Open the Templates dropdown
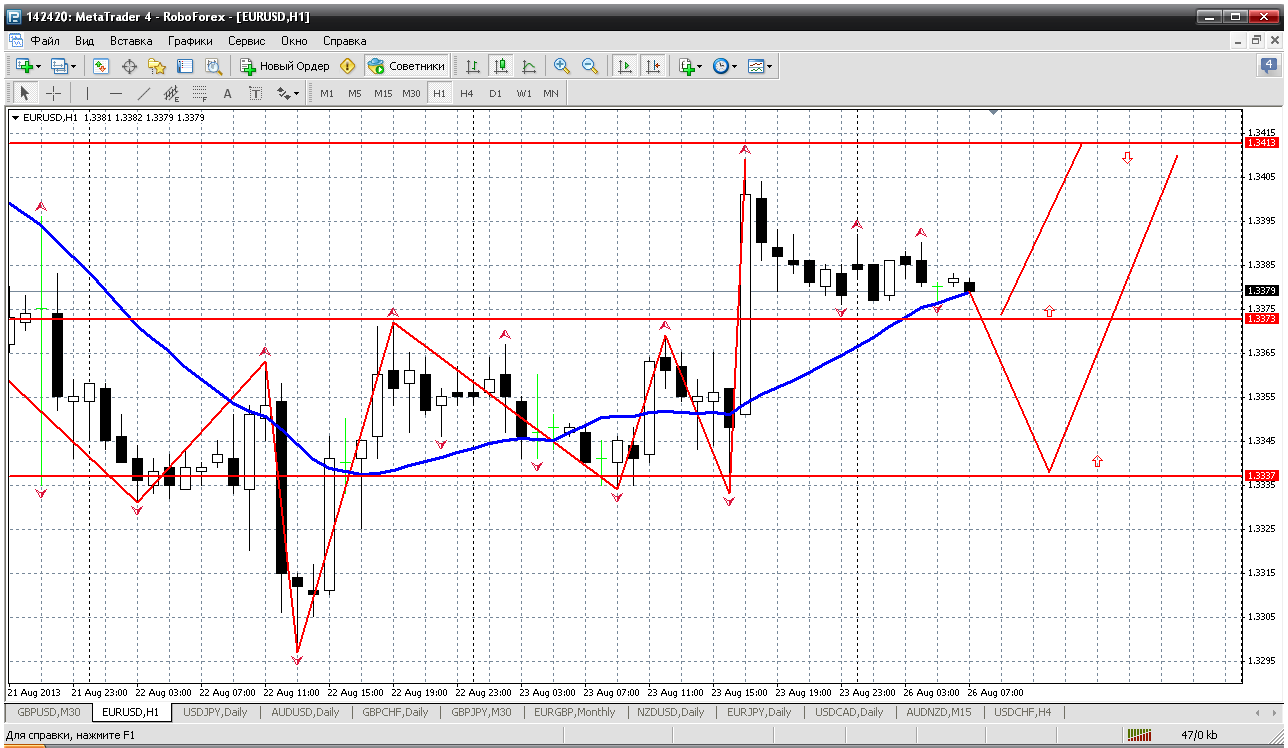 point(760,66)
